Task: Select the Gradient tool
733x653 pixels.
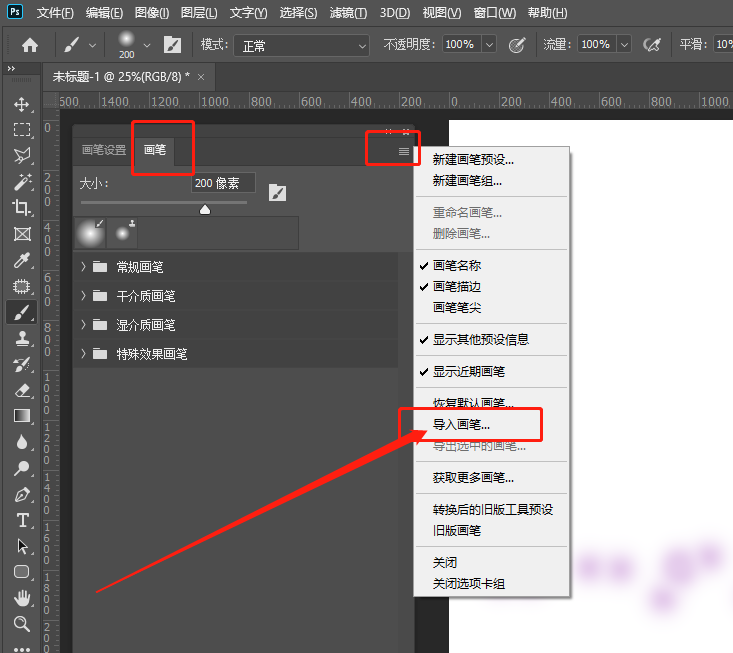Action: [22, 416]
